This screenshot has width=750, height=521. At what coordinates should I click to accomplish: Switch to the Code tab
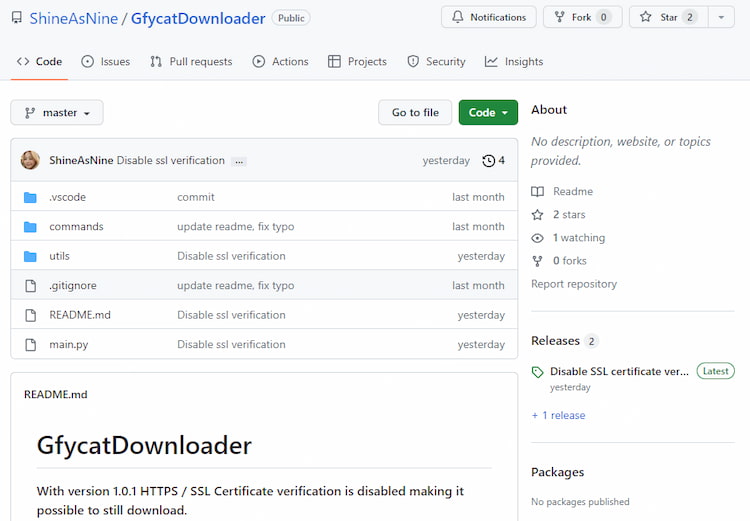pyautogui.click(x=39, y=62)
